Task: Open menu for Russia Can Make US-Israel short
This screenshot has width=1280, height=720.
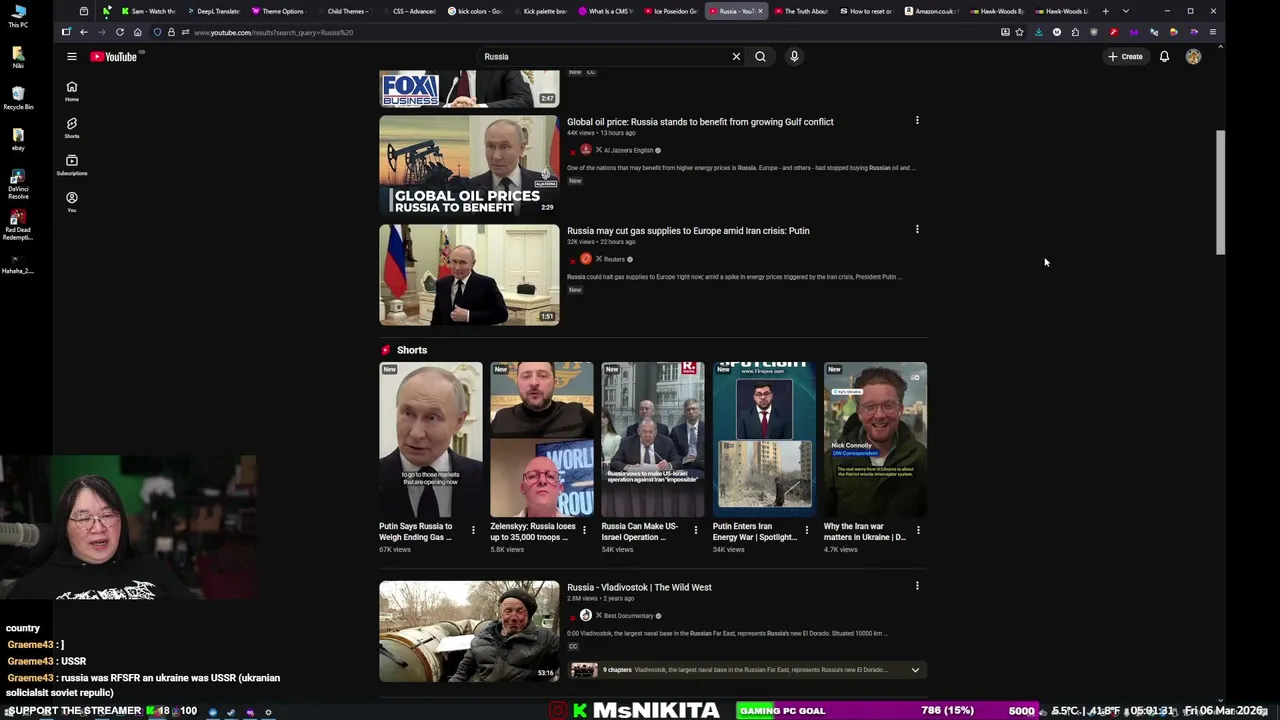Action: point(696,530)
